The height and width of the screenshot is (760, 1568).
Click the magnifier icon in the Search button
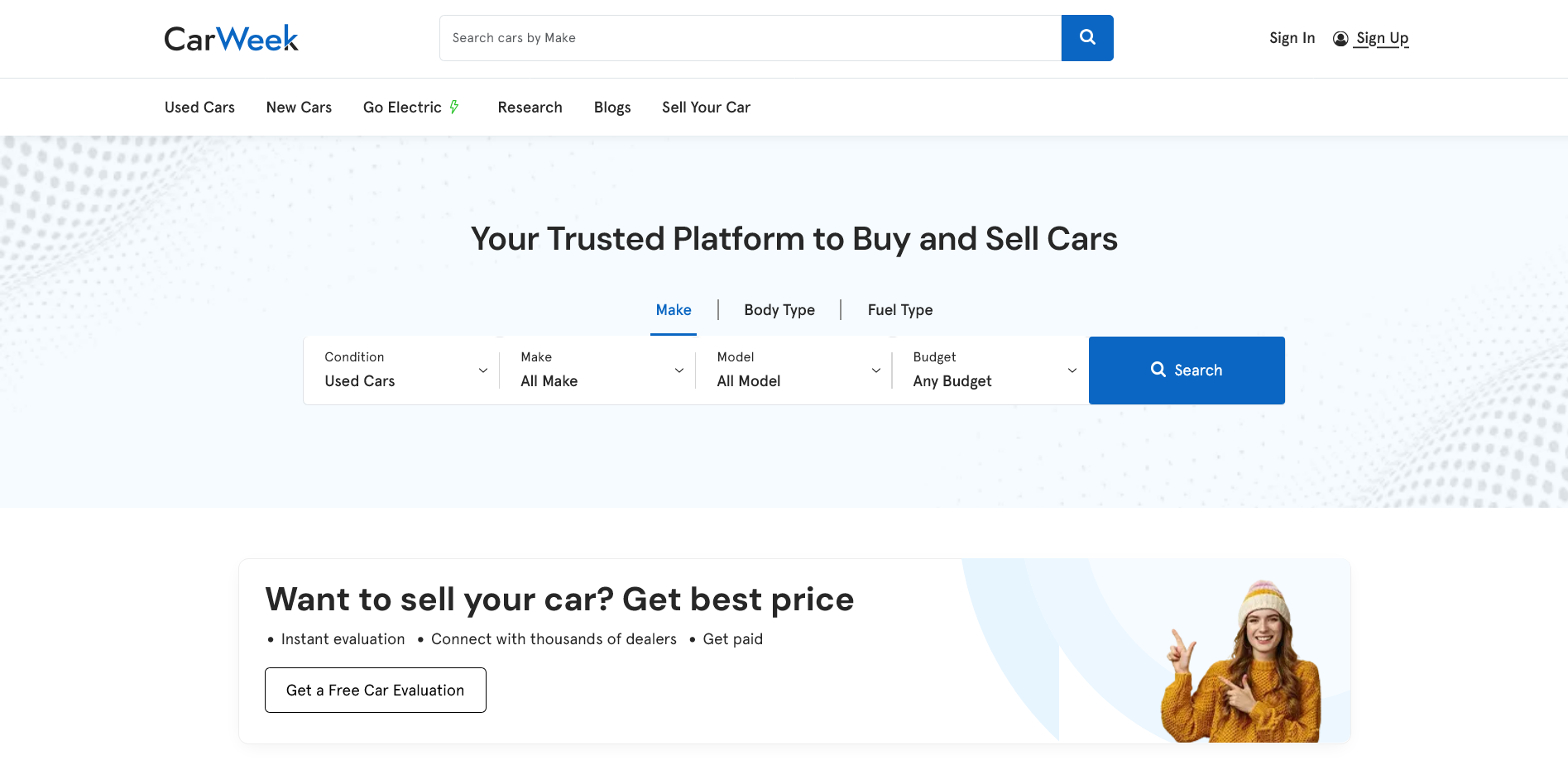coord(1158,370)
